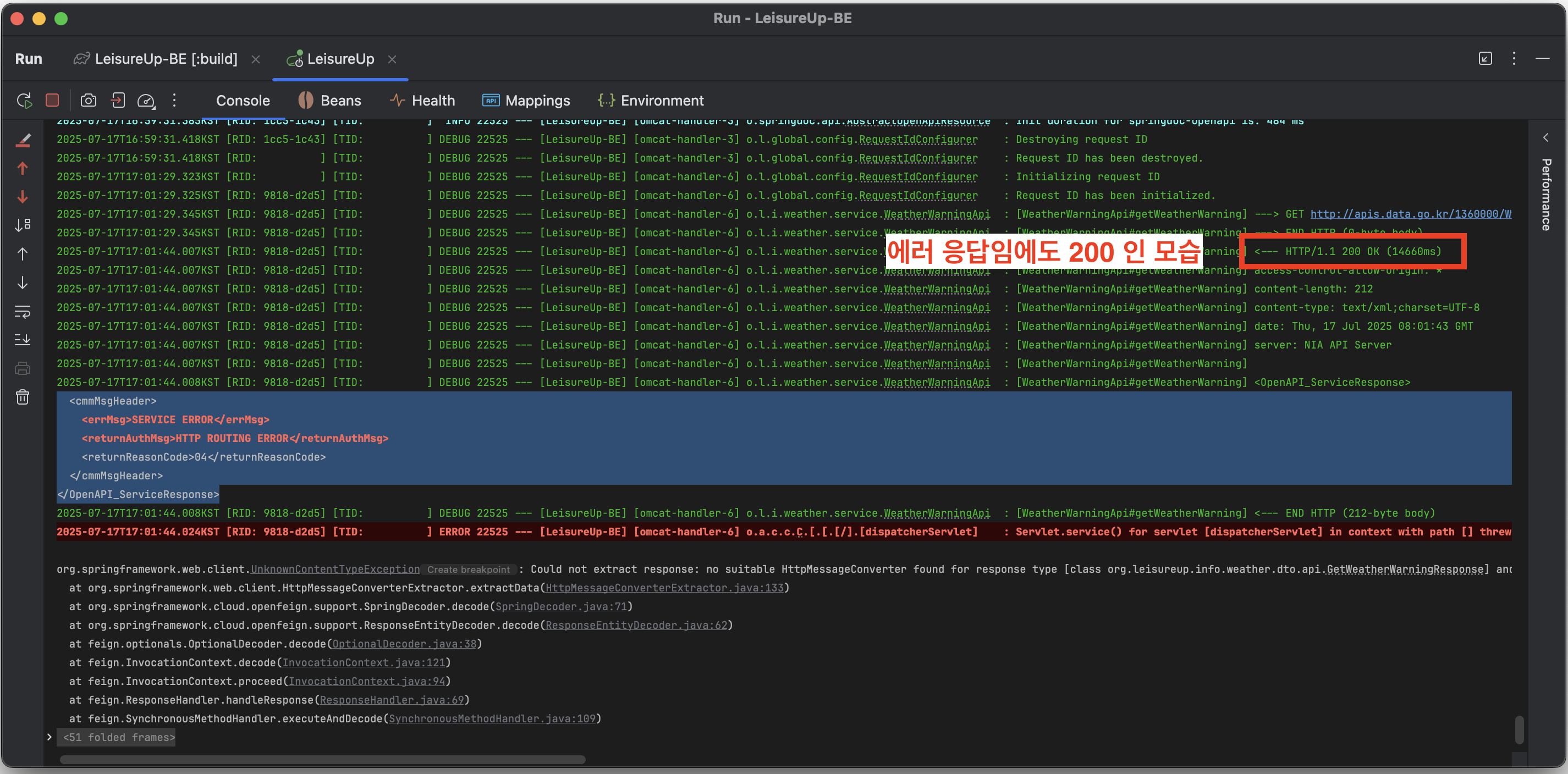Close the LeisureUp-BE [:build] tab
This screenshot has height=774, width=1568.
[x=256, y=59]
